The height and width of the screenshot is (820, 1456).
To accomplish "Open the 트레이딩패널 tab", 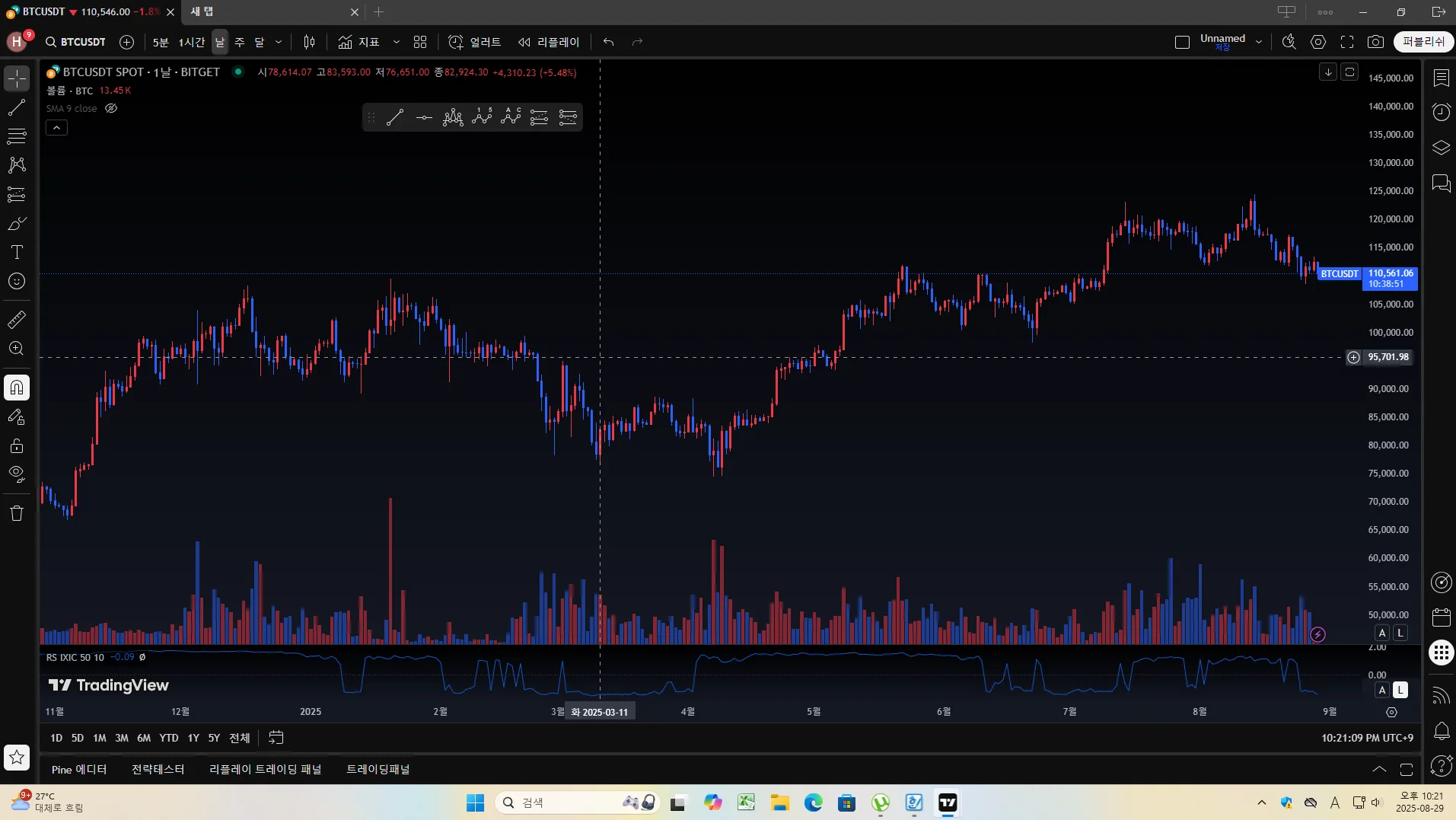I will (x=378, y=769).
